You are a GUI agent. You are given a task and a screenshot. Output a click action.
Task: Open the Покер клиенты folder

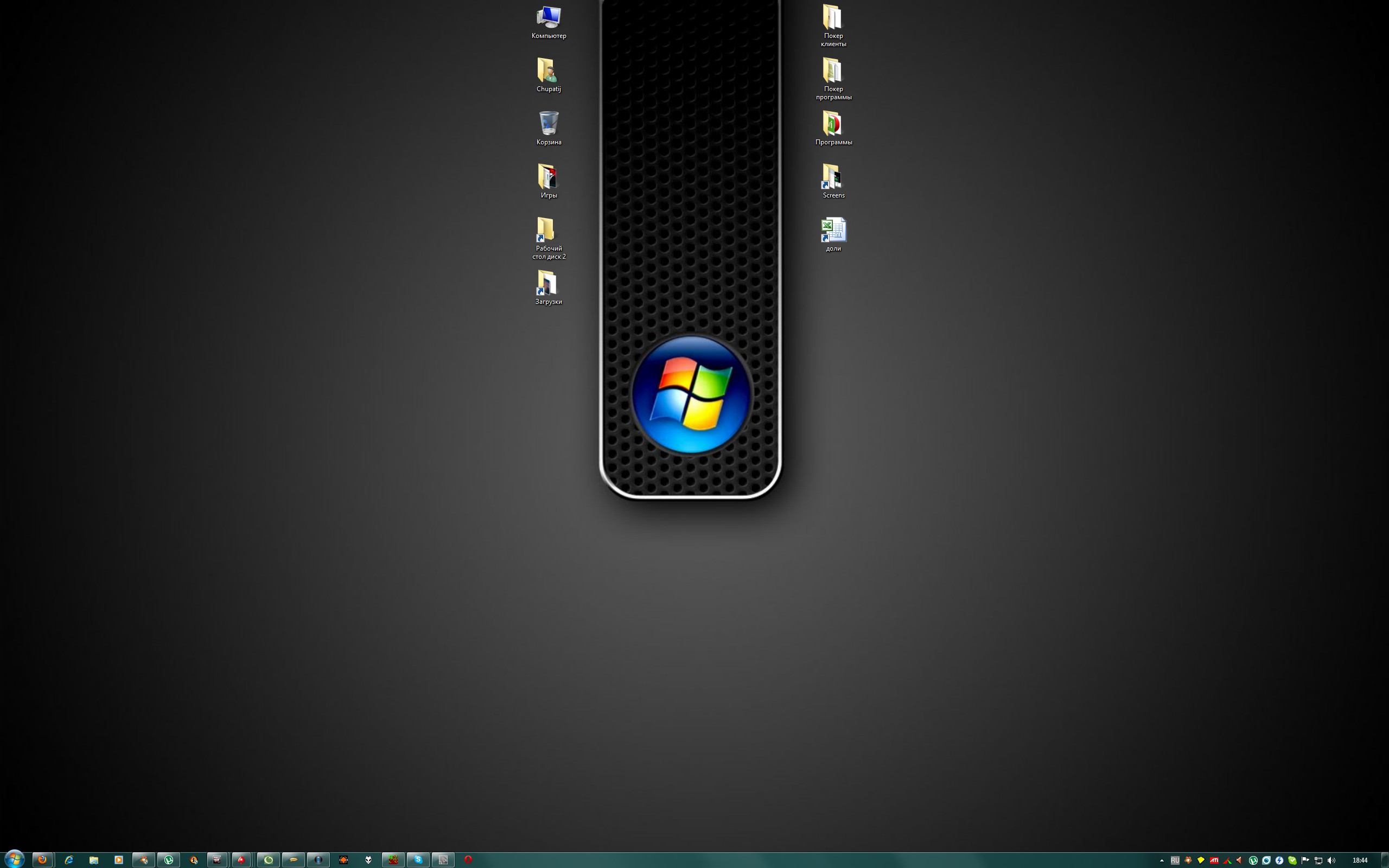(x=833, y=26)
